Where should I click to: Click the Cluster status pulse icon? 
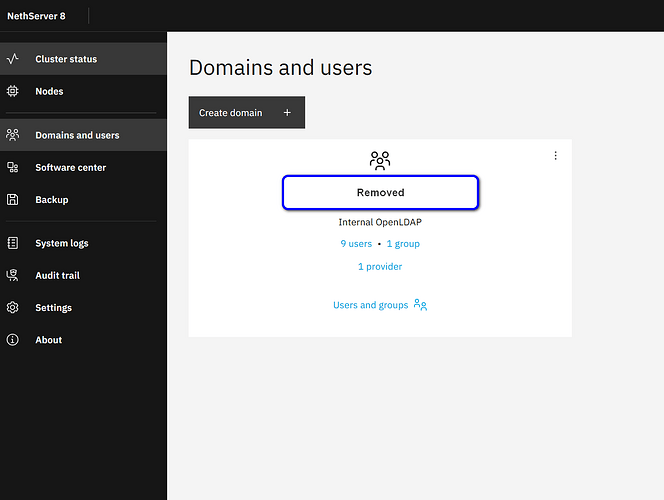[x=13, y=58]
